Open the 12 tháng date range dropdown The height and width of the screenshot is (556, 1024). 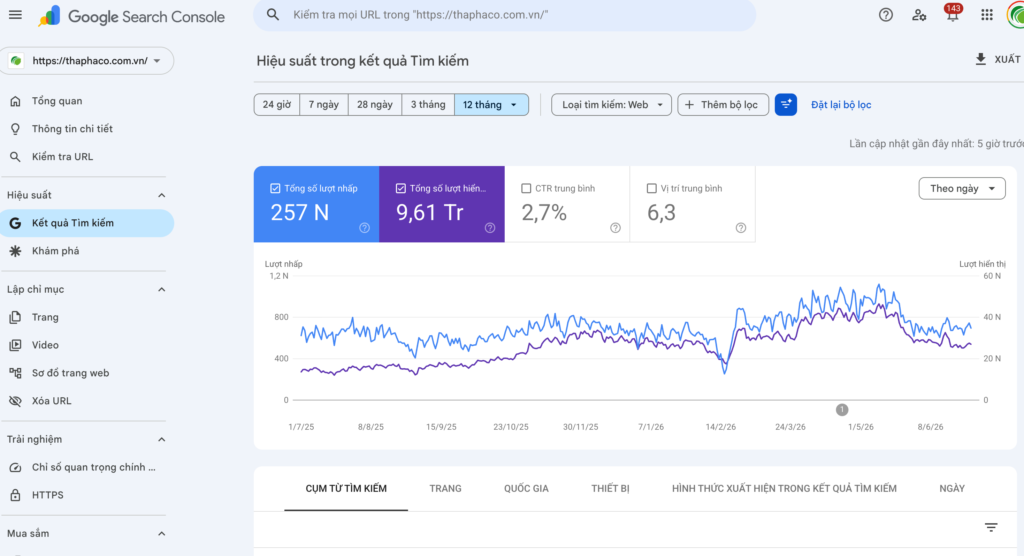[x=491, y=105]
